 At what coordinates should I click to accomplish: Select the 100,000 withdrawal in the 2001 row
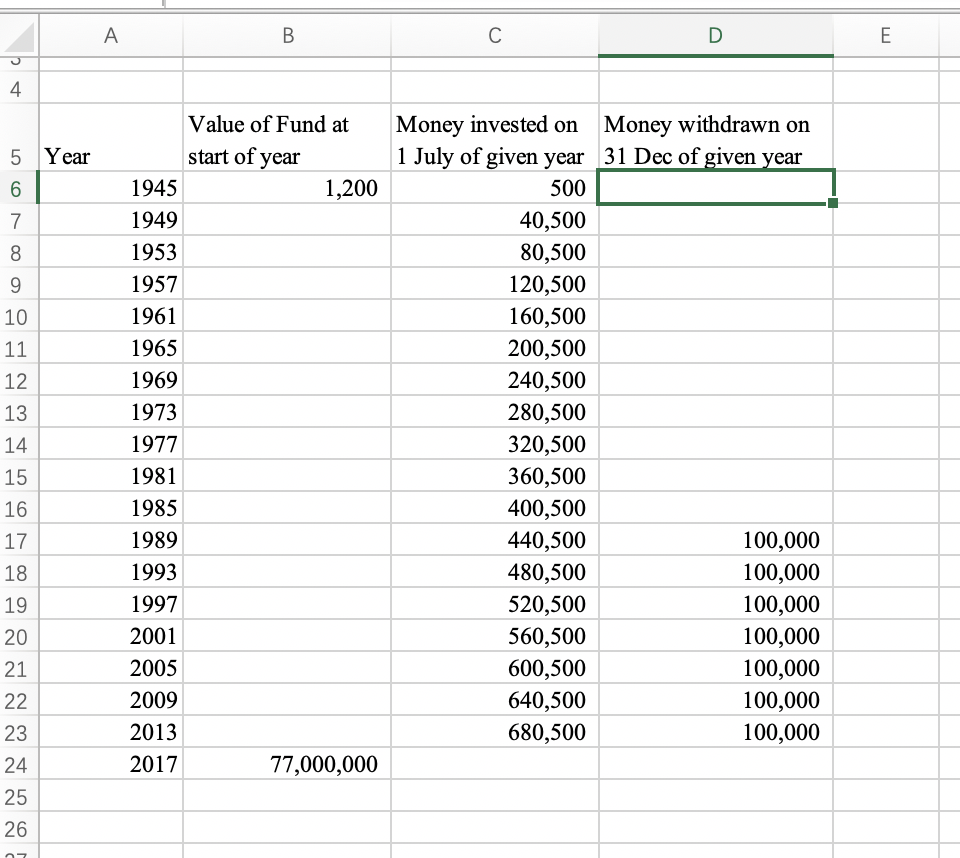pyautogui.click(x=716, y=636)
